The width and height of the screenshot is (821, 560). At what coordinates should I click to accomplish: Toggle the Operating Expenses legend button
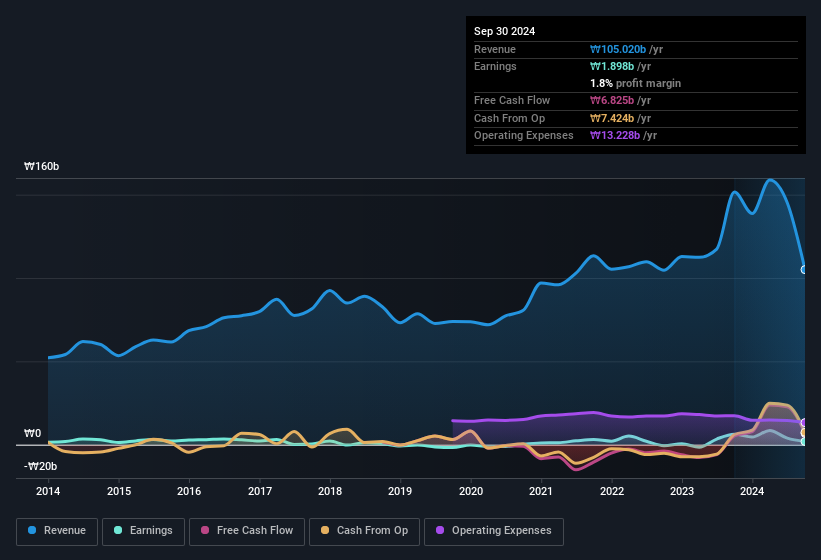[493, 531]
